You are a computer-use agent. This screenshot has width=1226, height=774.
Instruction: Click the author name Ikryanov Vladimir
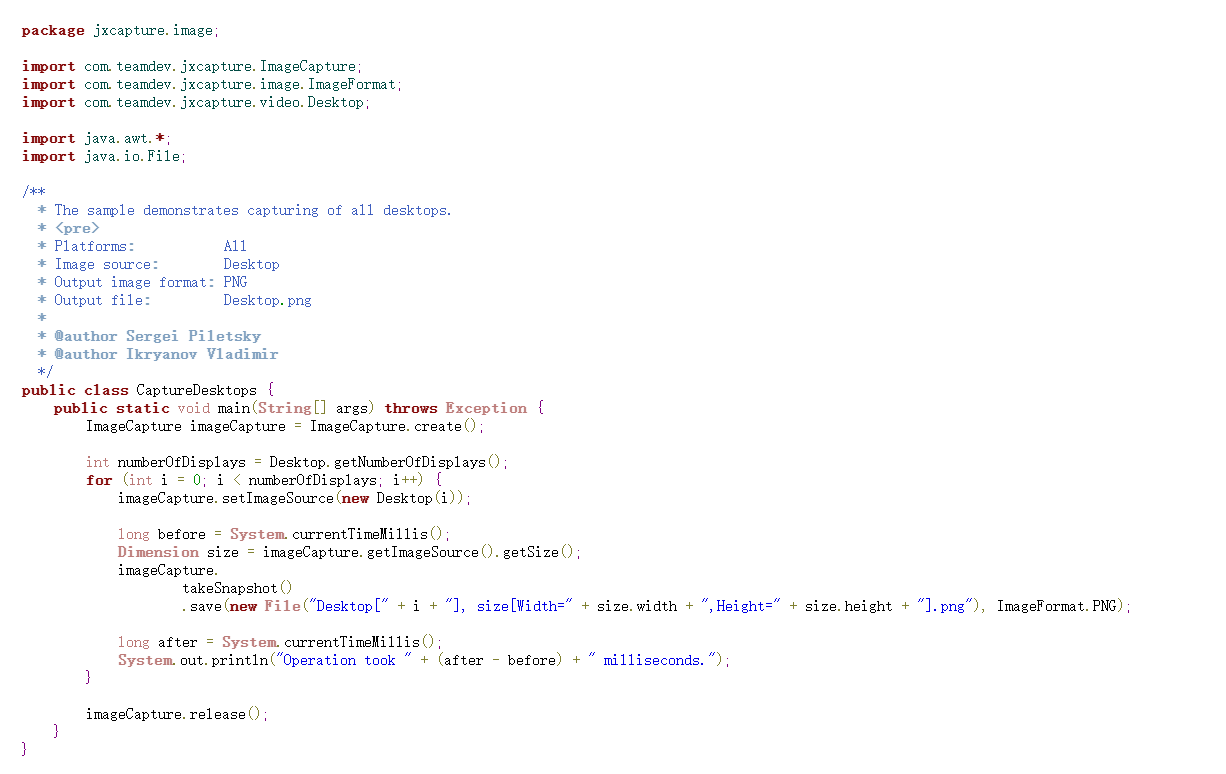click(x=201, y=354)
